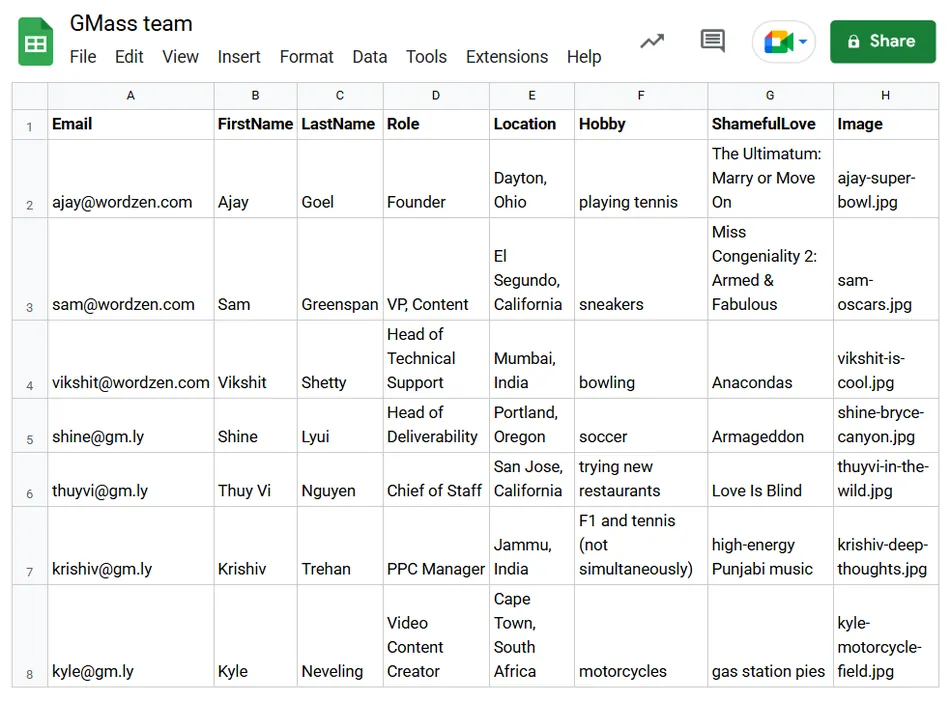Click the GMass team document title
The image size is (950, 701).
coord(131,24)
